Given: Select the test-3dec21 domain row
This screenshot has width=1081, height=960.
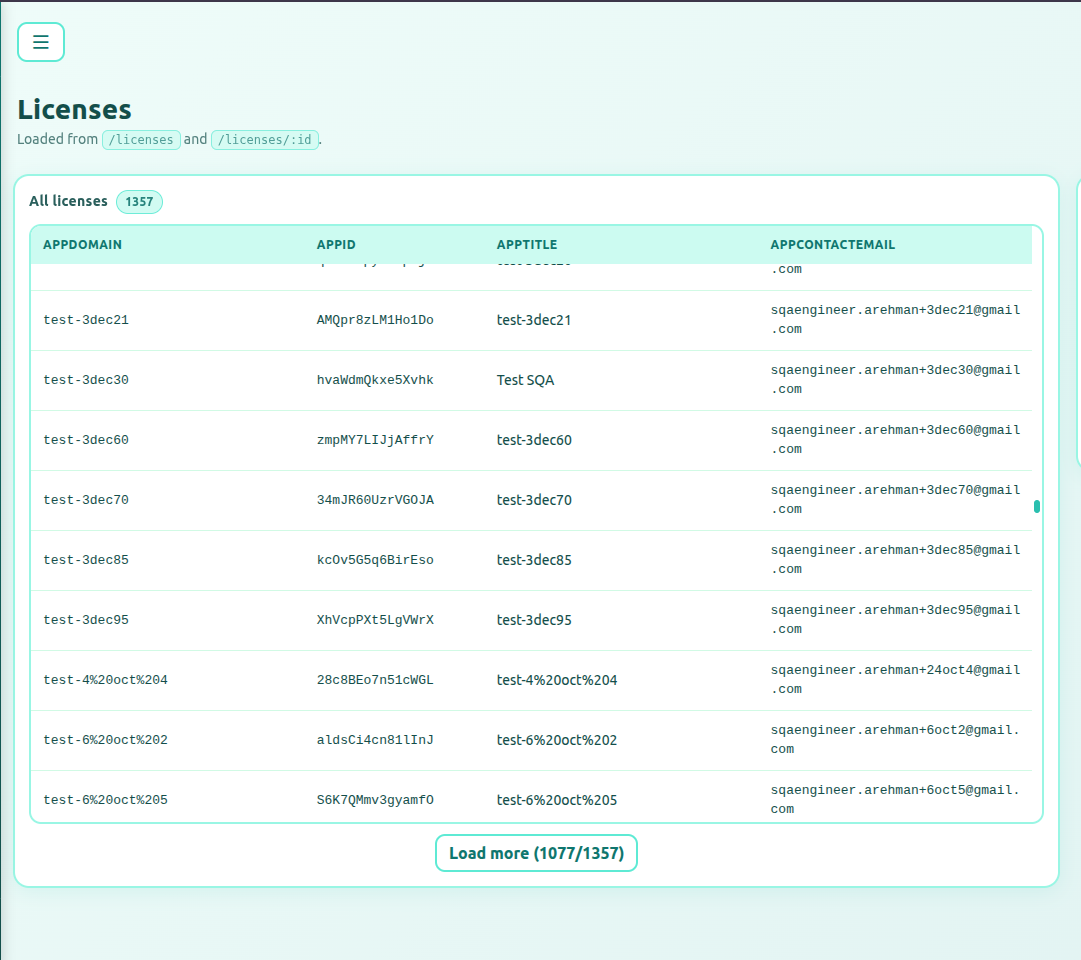Looking at the screenshot, I should 86,321.
